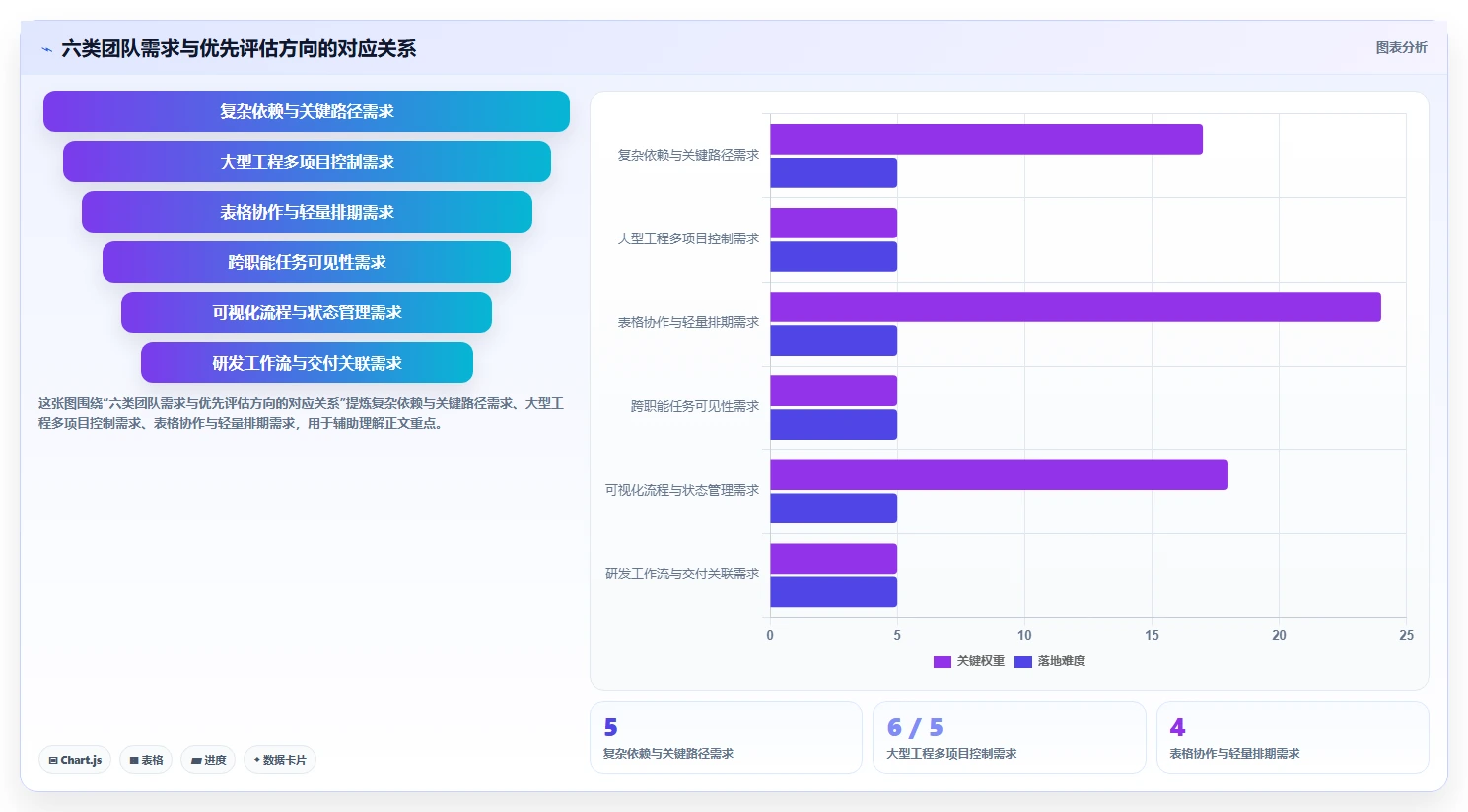Click the title 六类团队需求与优先评估方向的对应关系

239,48
